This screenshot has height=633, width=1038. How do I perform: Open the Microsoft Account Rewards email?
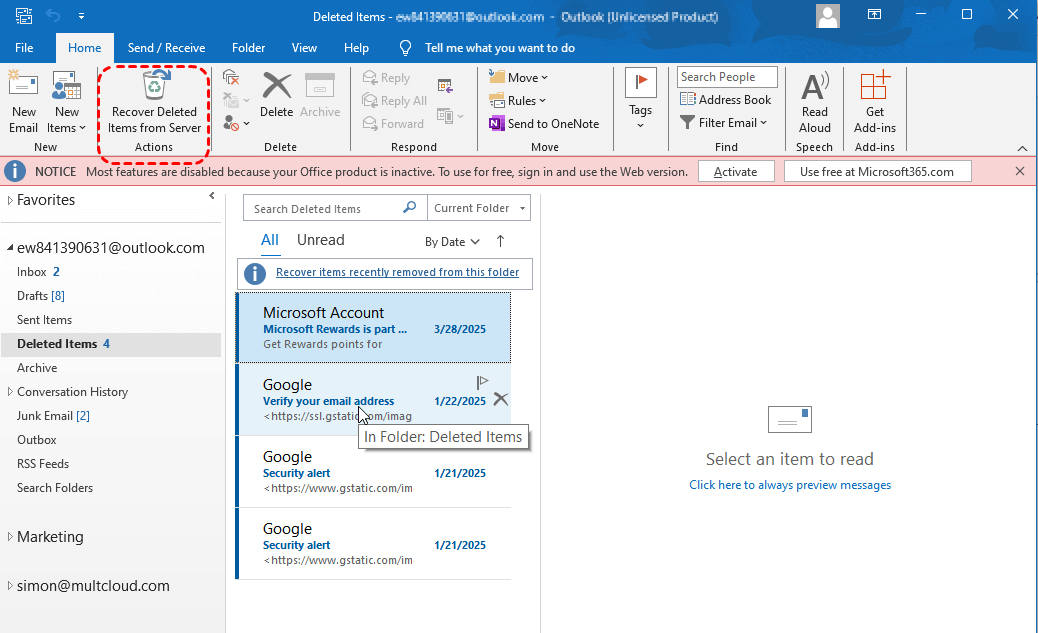[374, 328]
